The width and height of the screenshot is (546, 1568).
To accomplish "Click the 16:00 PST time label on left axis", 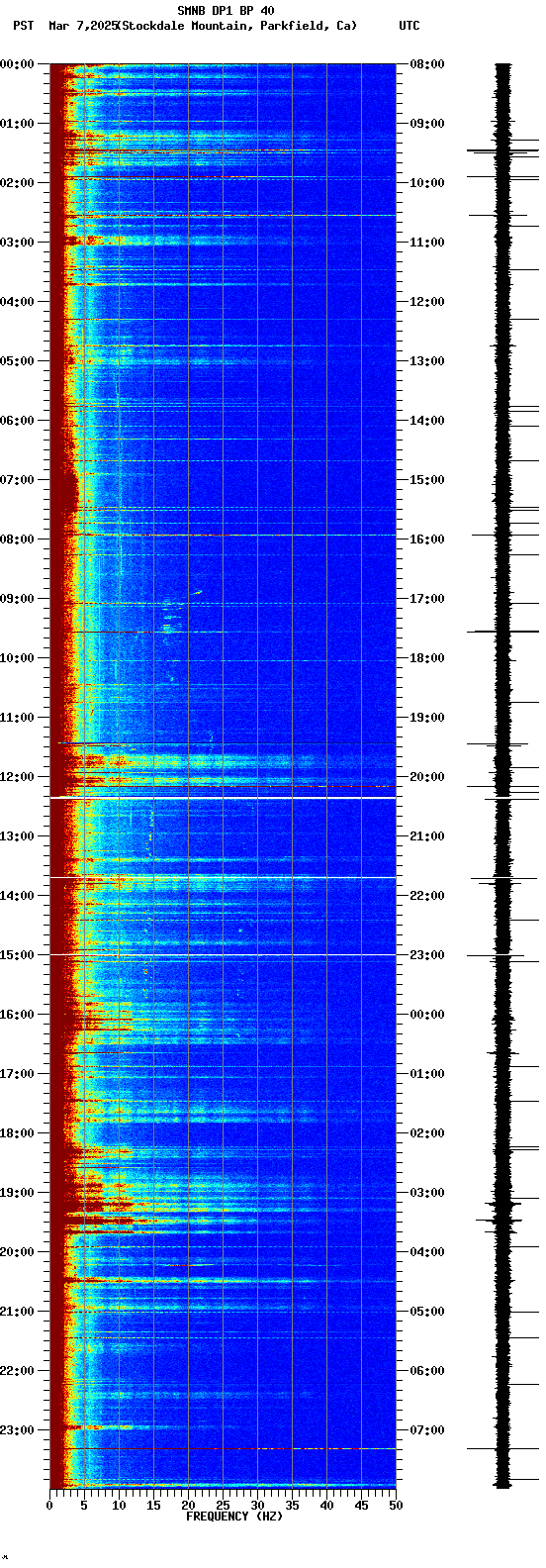I will pyautogui.click(x=16, y=1015).
